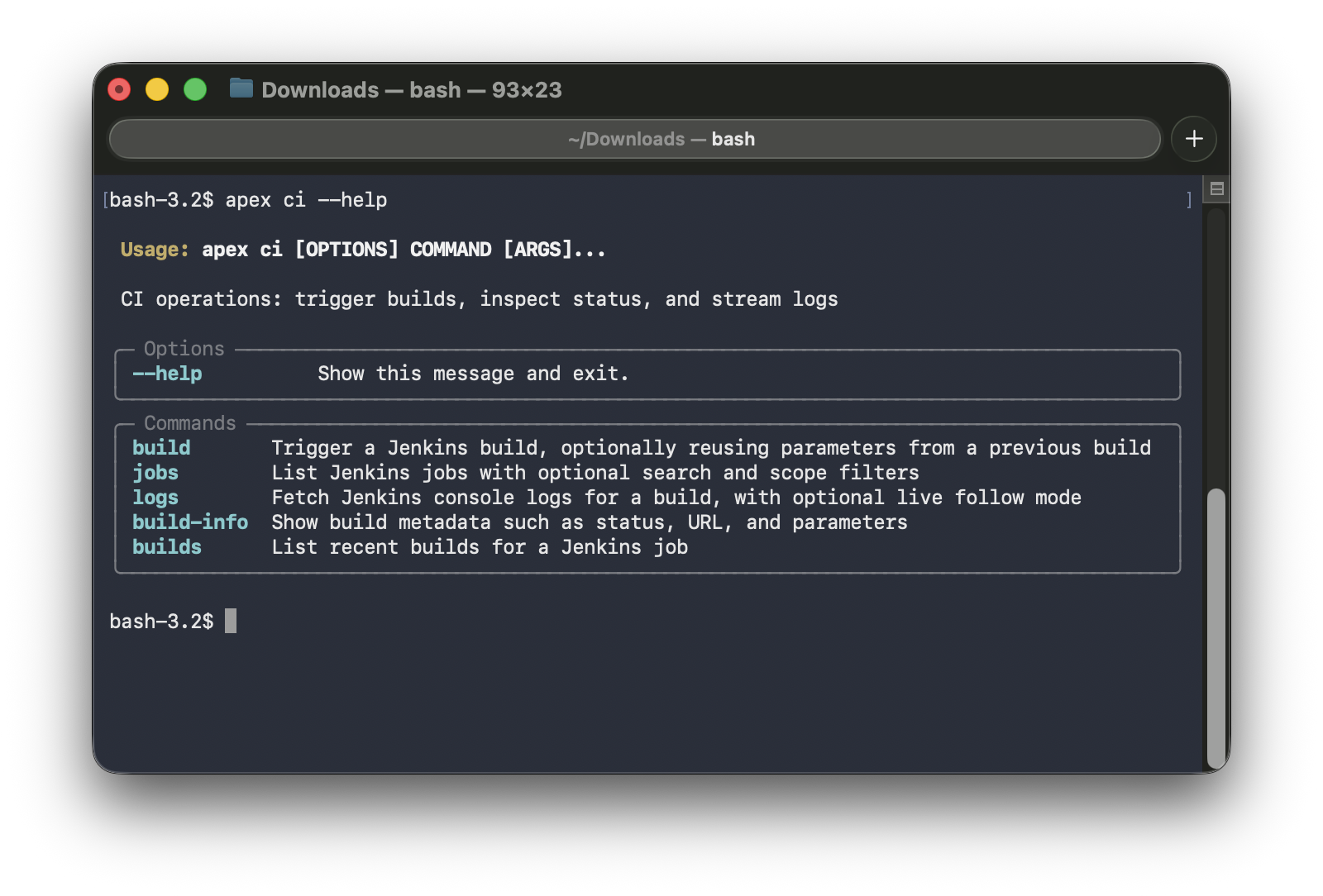Screen dimensions: 1323x896
Task: Click the 'logs' command name
Action: pos(155,497)
